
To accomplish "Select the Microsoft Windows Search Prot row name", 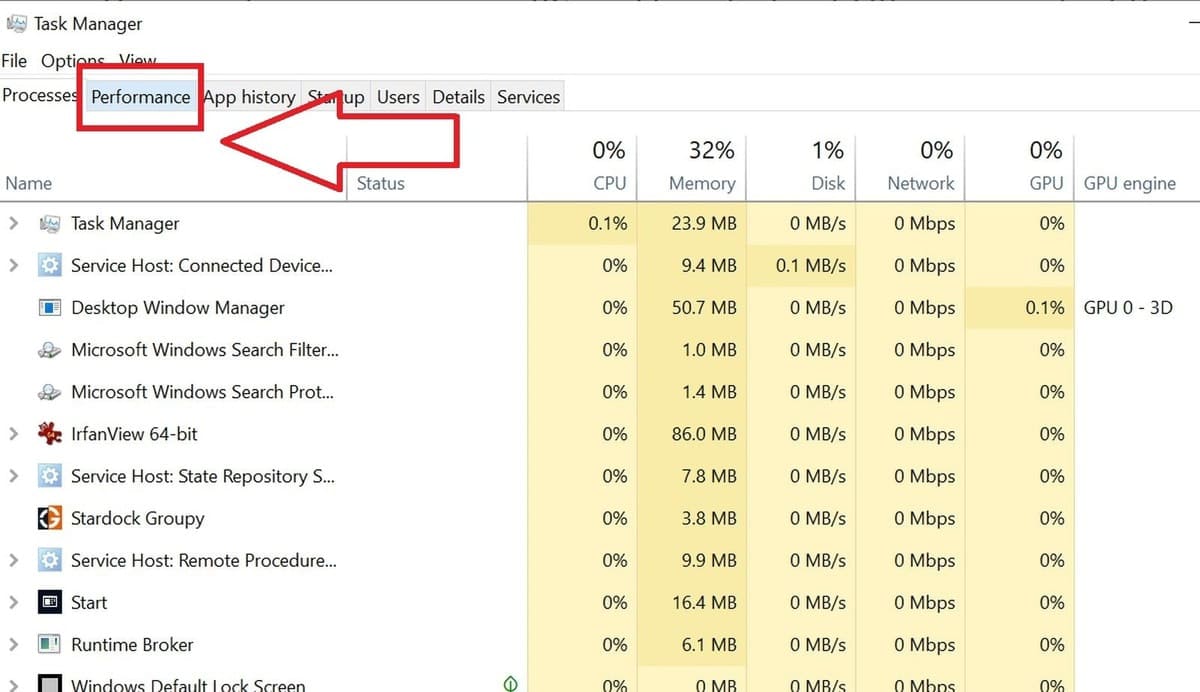I will [203, 392].
